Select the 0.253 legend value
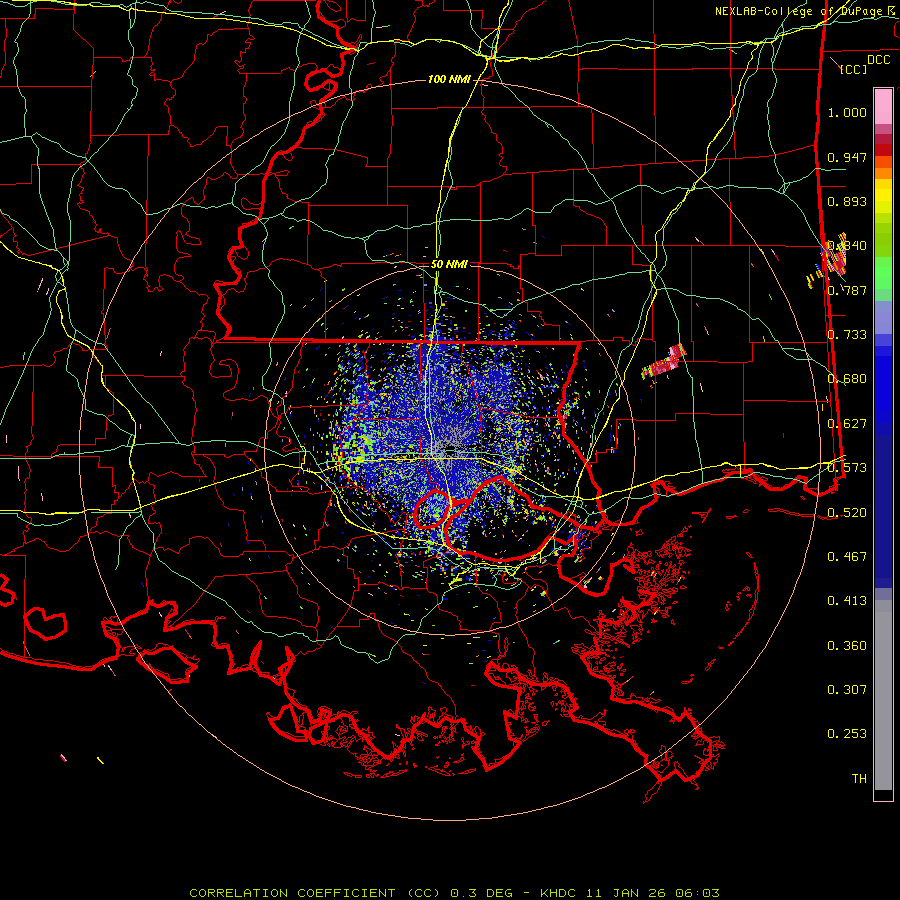Screen dimensions: 900x900 [847, 734]
